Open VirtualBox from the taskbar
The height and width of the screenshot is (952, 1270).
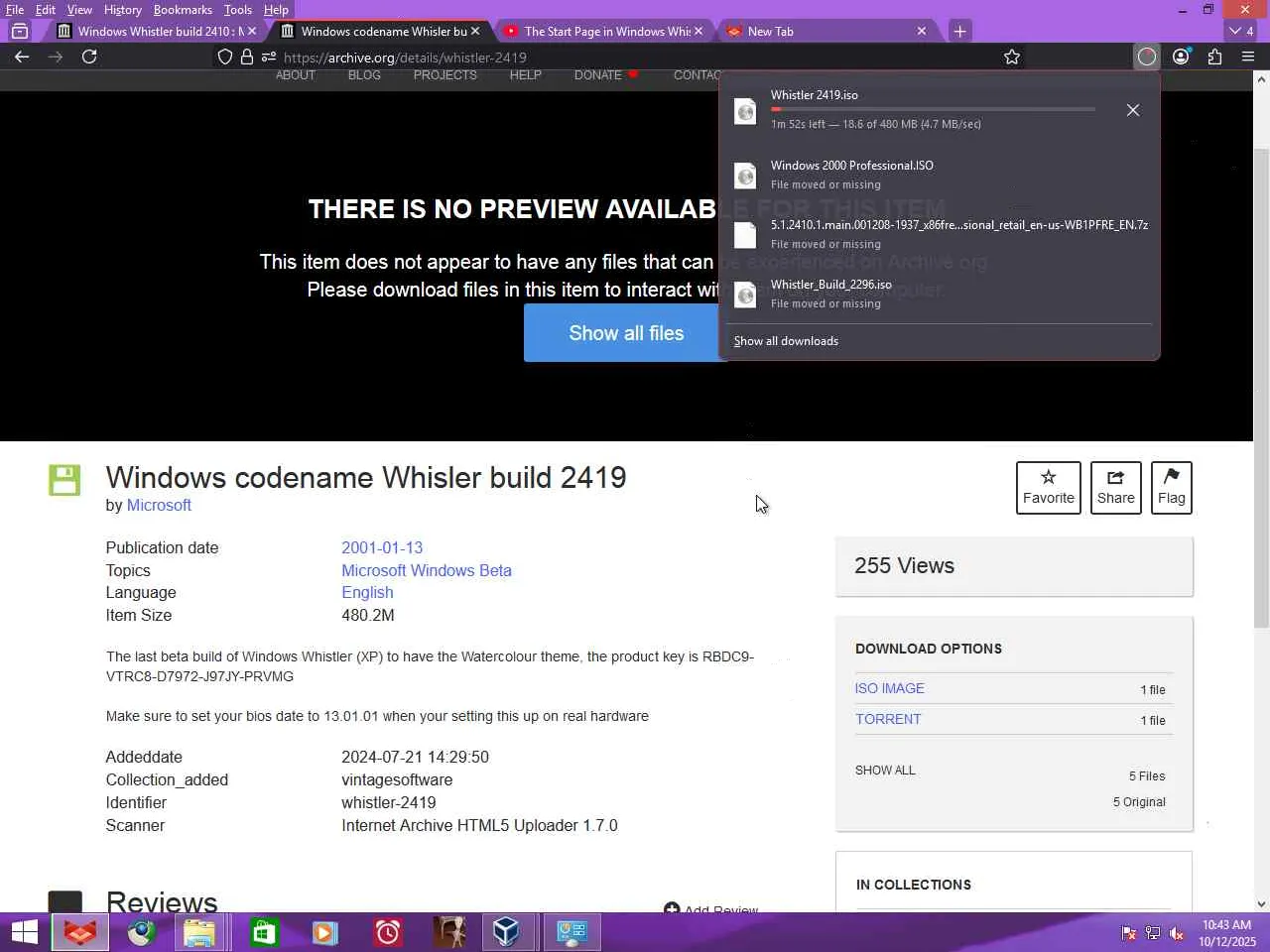click(x=506, y=932)
